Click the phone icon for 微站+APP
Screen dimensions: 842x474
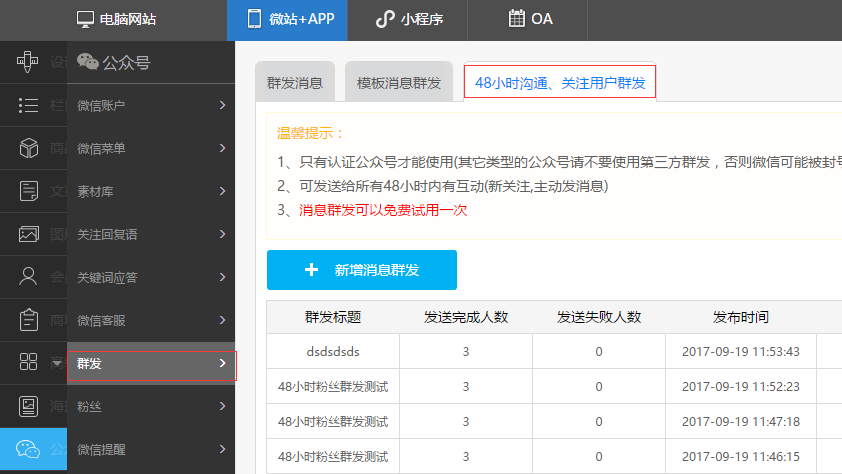coord(254,19)
